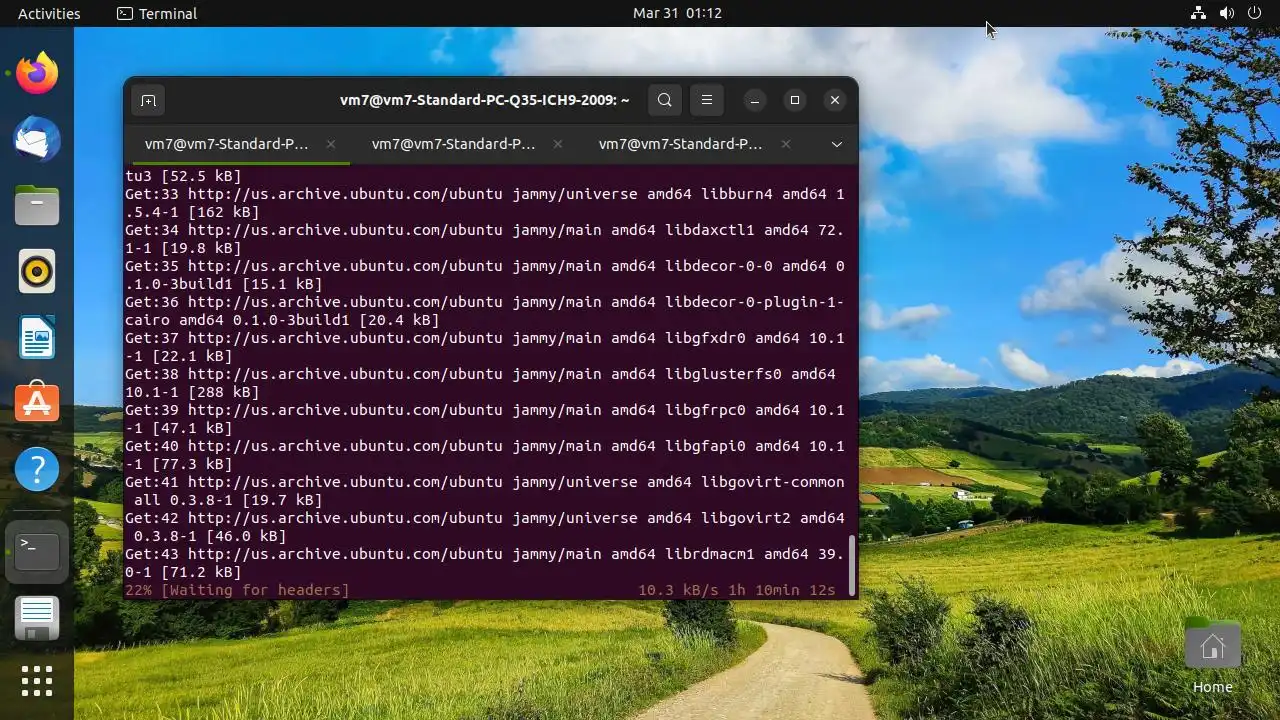The height and width of the screenshot is (720, 1280).
Task: Open the Terminal app menu in top bar
Action: pos(157,13)
